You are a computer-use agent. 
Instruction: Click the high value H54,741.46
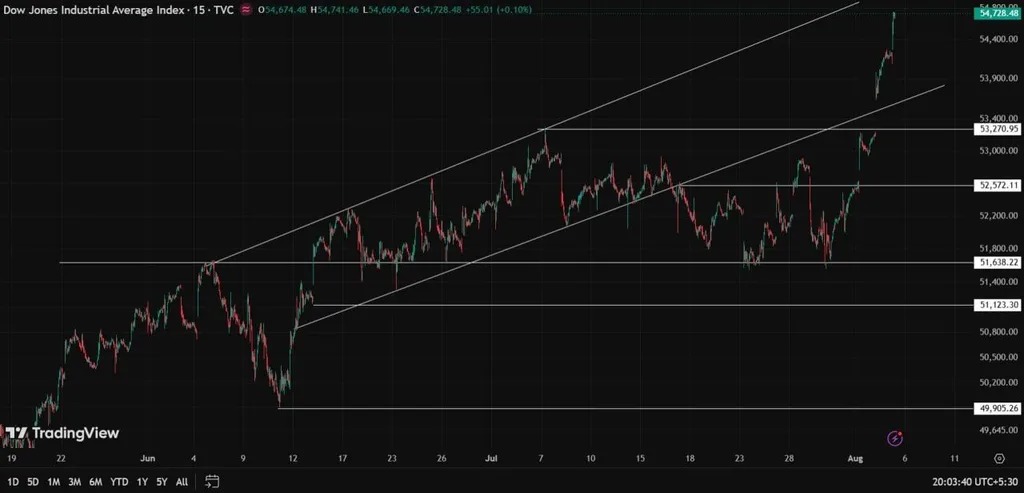pos(334,10)
